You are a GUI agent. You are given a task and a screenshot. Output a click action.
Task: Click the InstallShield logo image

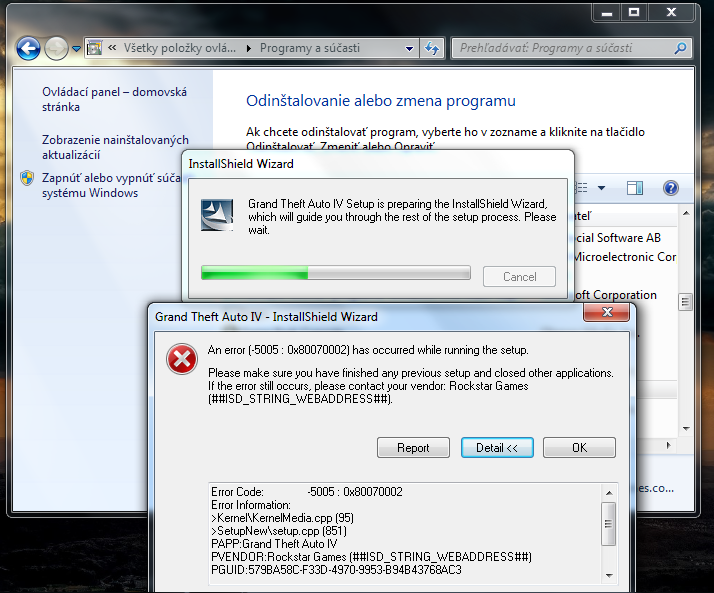point(217,214)
